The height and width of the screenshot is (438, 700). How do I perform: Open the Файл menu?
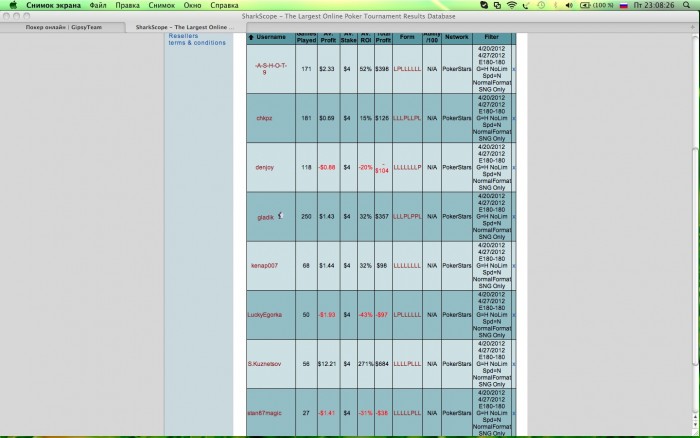tap(98, 5)
